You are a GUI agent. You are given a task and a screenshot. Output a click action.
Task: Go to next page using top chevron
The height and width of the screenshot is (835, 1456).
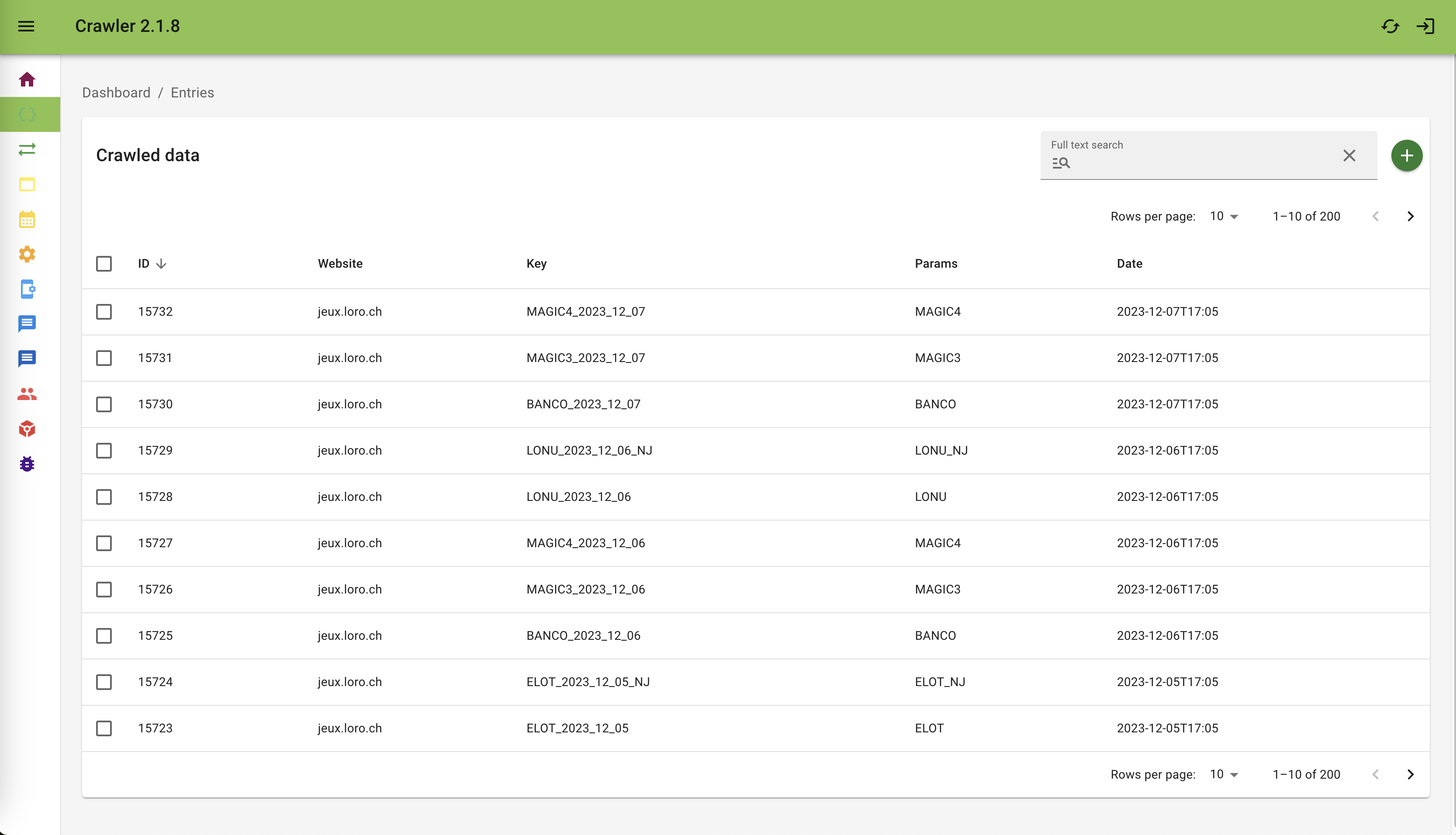tap(1410, 216)
